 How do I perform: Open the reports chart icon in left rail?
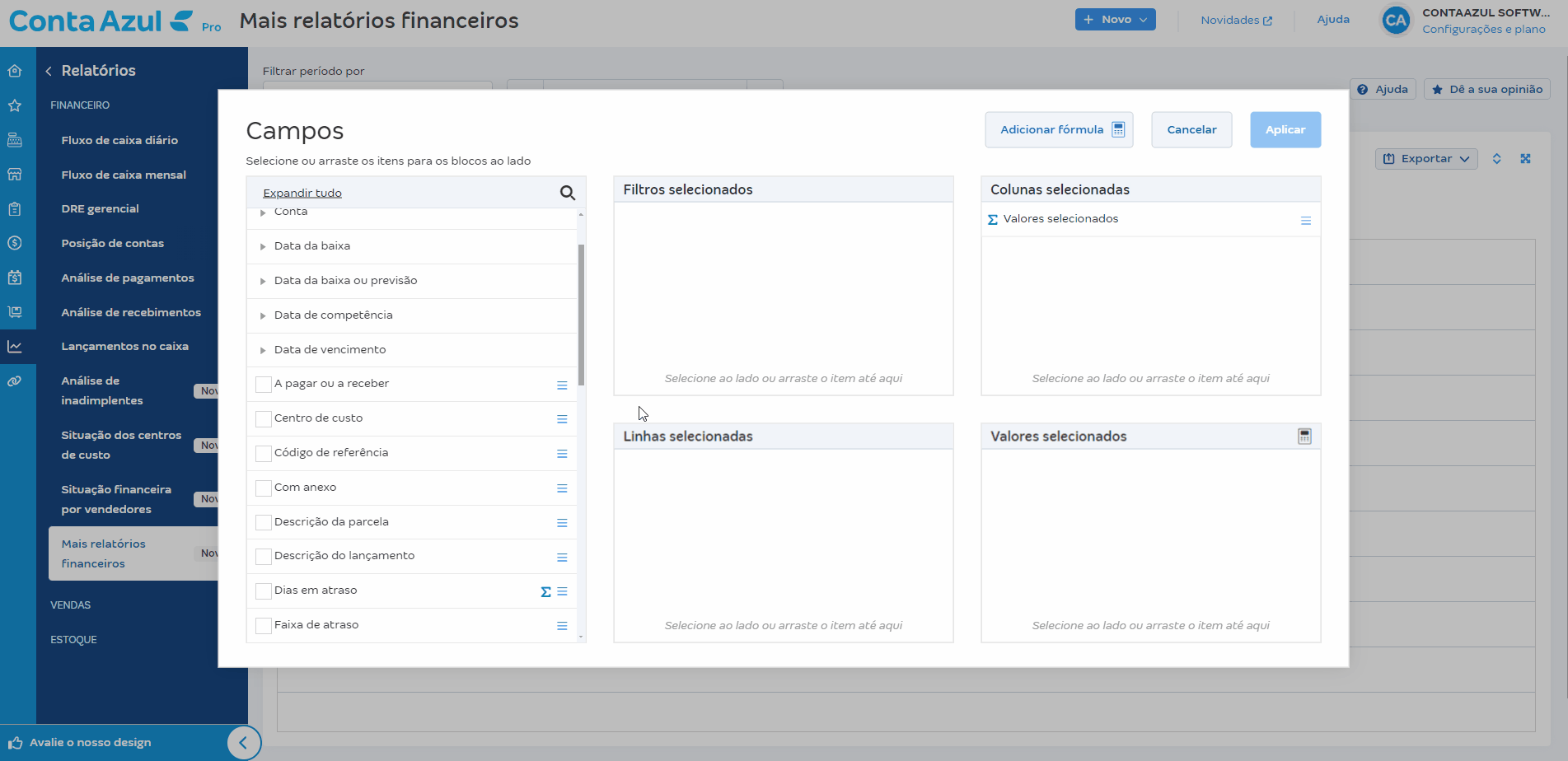tap(15, 347)
